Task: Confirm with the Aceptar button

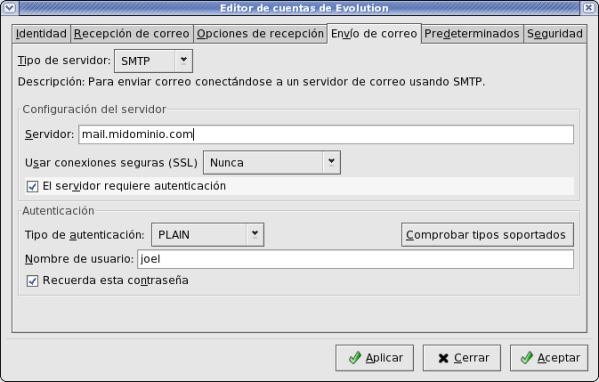Action: pyautogui.click(x=549, y=358)
